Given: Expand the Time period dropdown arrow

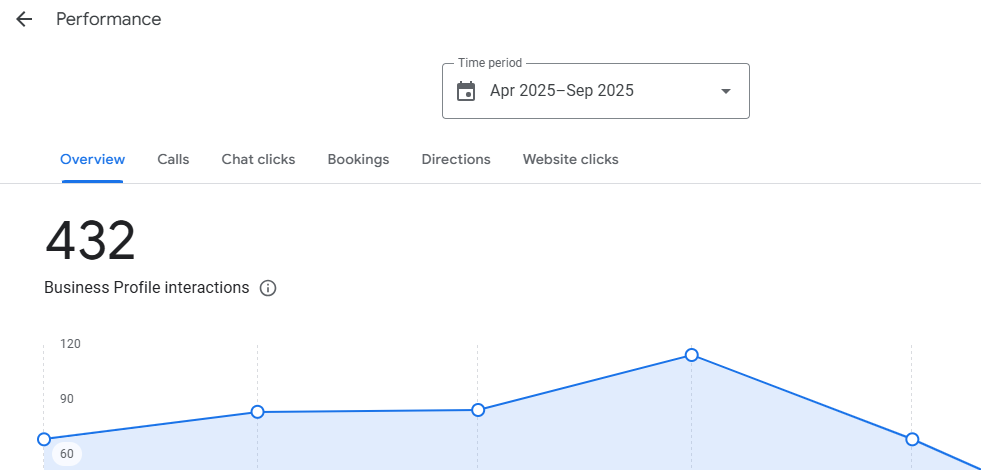Looking at the screenshot, I should 726,91.
